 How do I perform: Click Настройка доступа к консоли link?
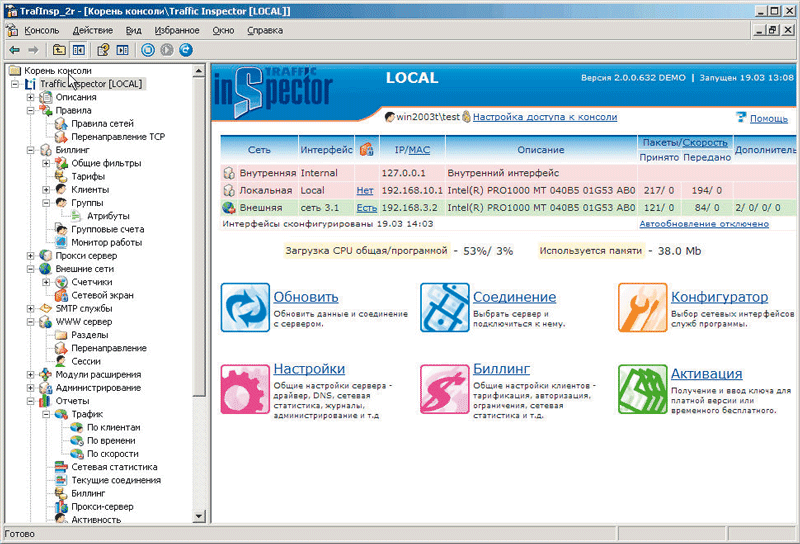point(545,117)
